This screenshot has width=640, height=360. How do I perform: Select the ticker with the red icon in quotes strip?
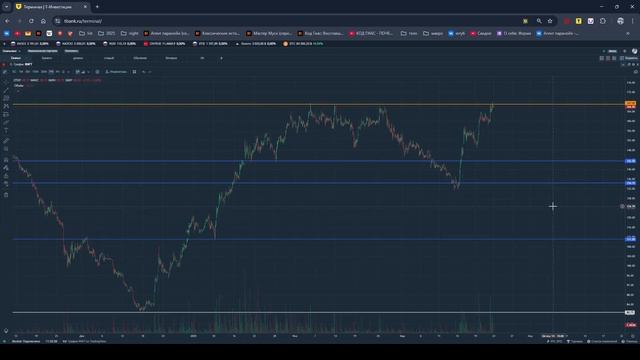[x=164, y=43]
